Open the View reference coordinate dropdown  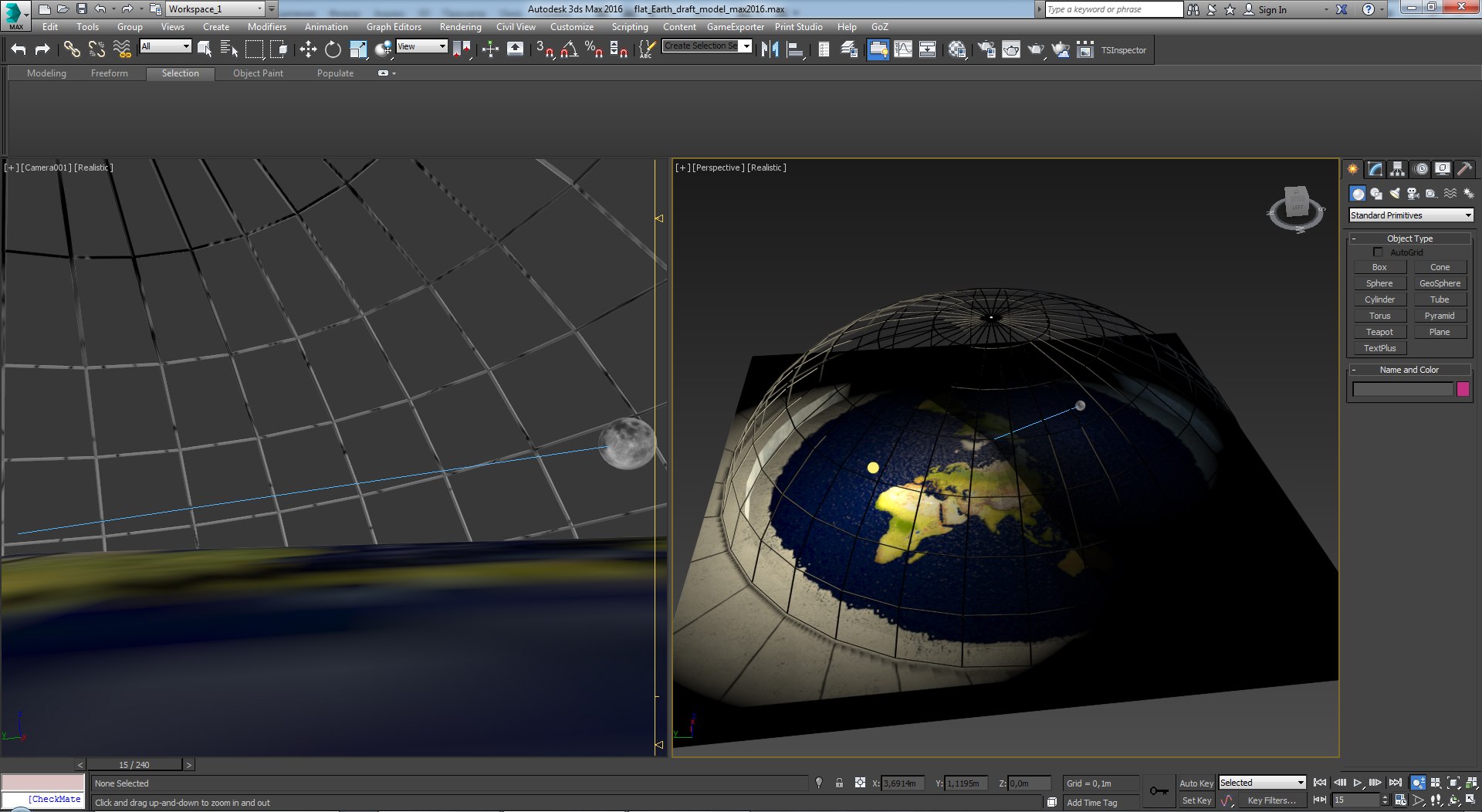[421, 46]
